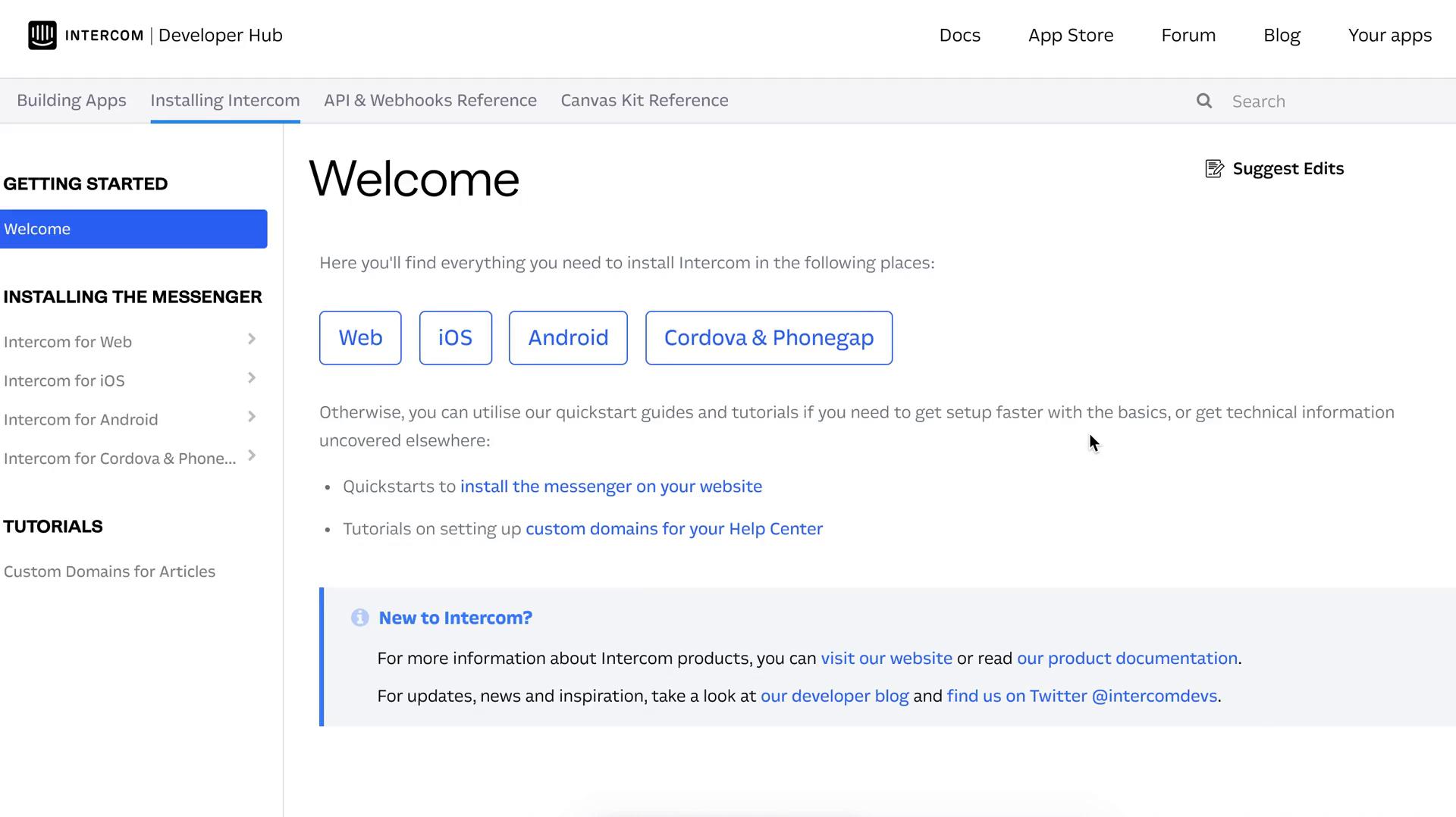Open the Docs menu item
This screenshot has height=817, width=1456.
[959, 36]
